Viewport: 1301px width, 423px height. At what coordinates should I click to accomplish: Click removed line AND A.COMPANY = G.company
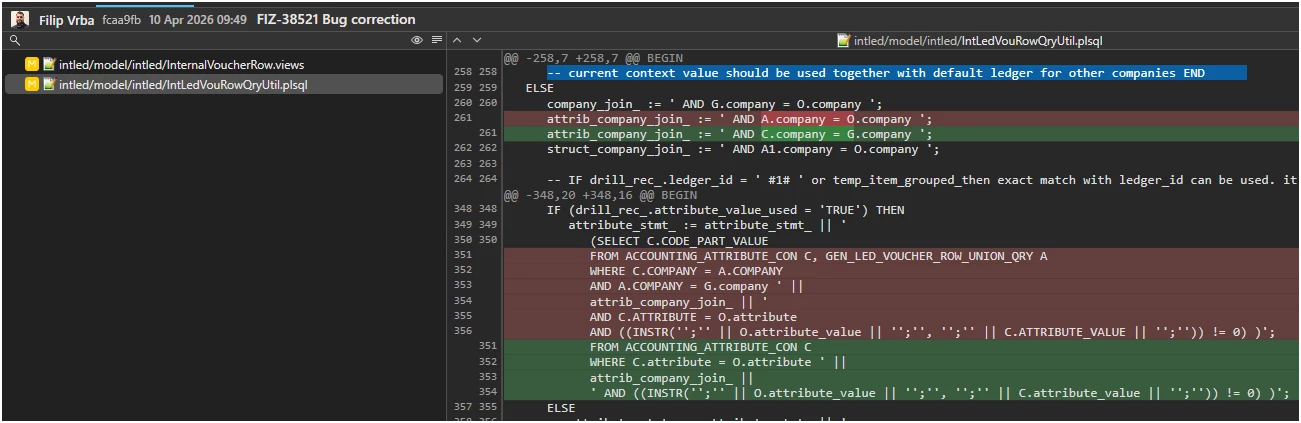tap(697, 286)
